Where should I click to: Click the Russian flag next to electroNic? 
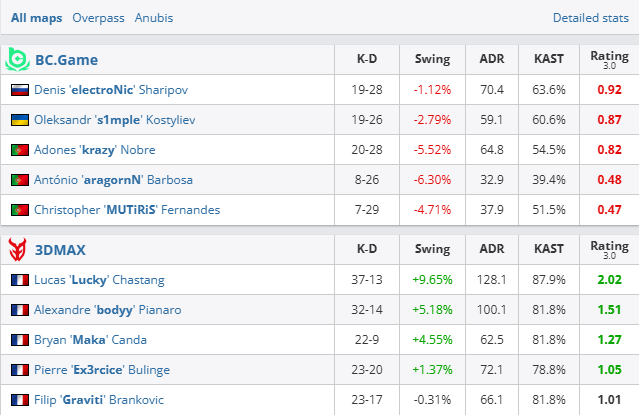coord(19,90)
